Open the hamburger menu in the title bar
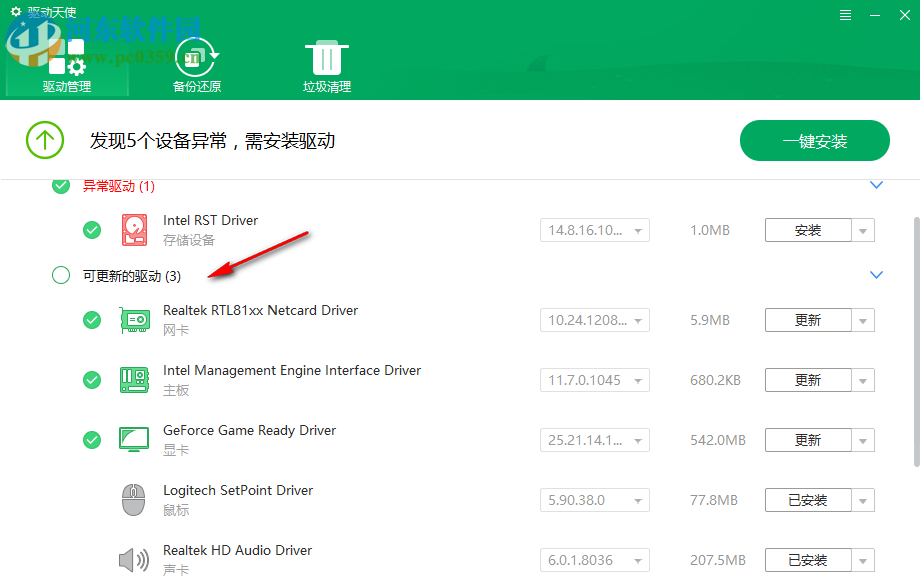Viewport: 920px width, 580px height. 845,14
